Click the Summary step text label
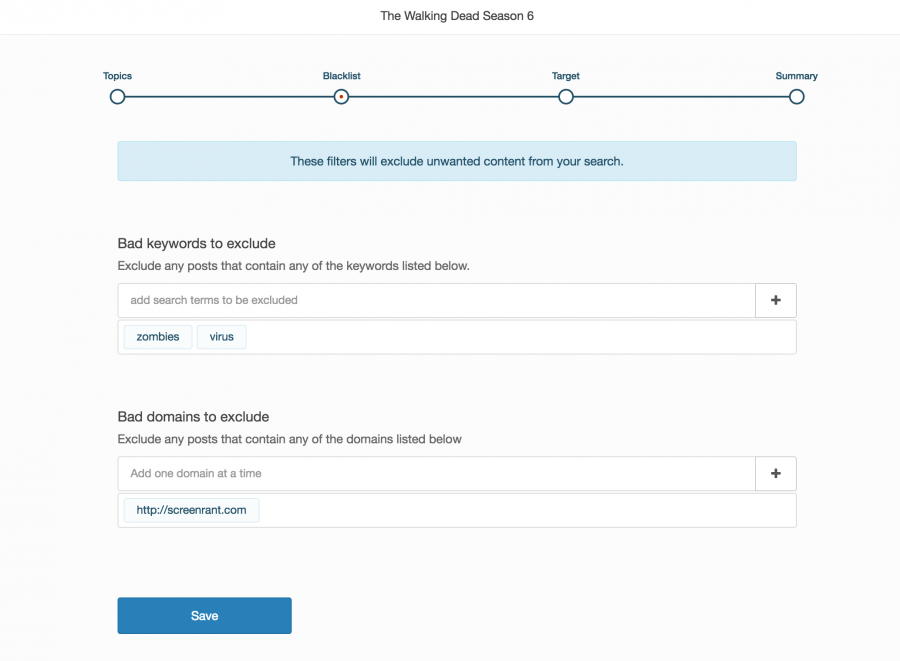Image resolution: width=900 pixels, height=661 pixels. tap(796, 76)
